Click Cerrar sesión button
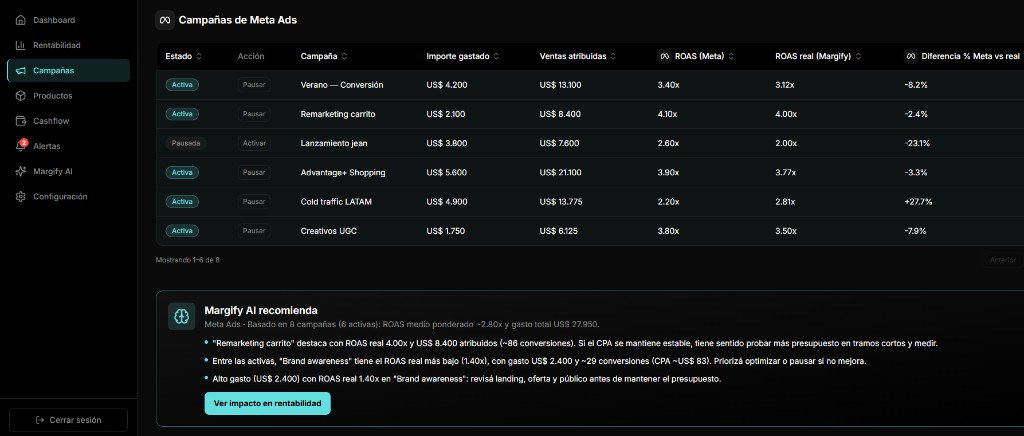The image size is (1024, 436). [x=68, y=420]
